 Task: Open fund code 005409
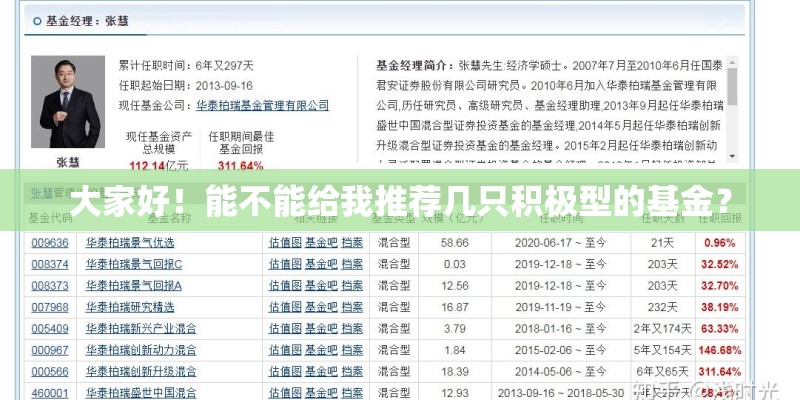click(x=49, y=329)
